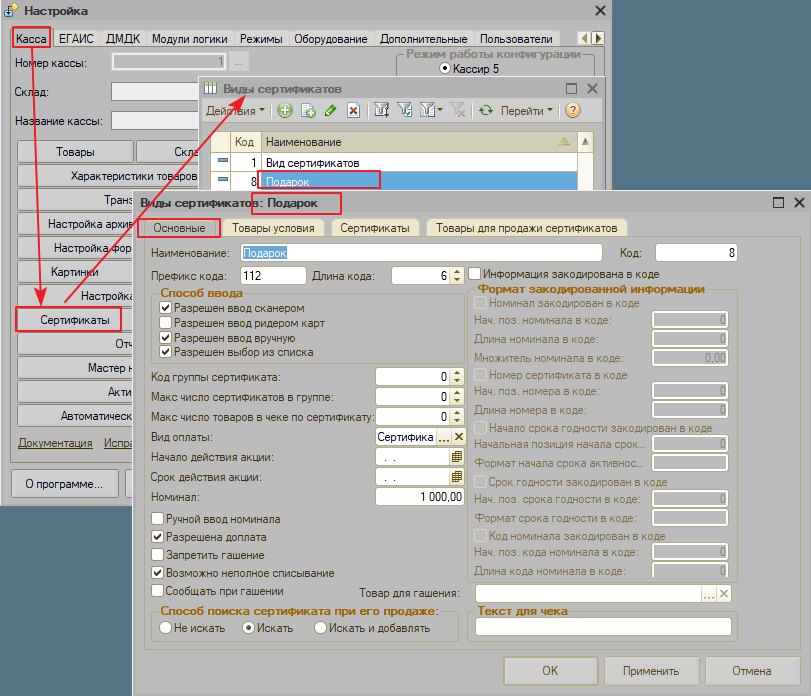
Task: Click into the Префикс кода input field
Action: pos(273,276)
